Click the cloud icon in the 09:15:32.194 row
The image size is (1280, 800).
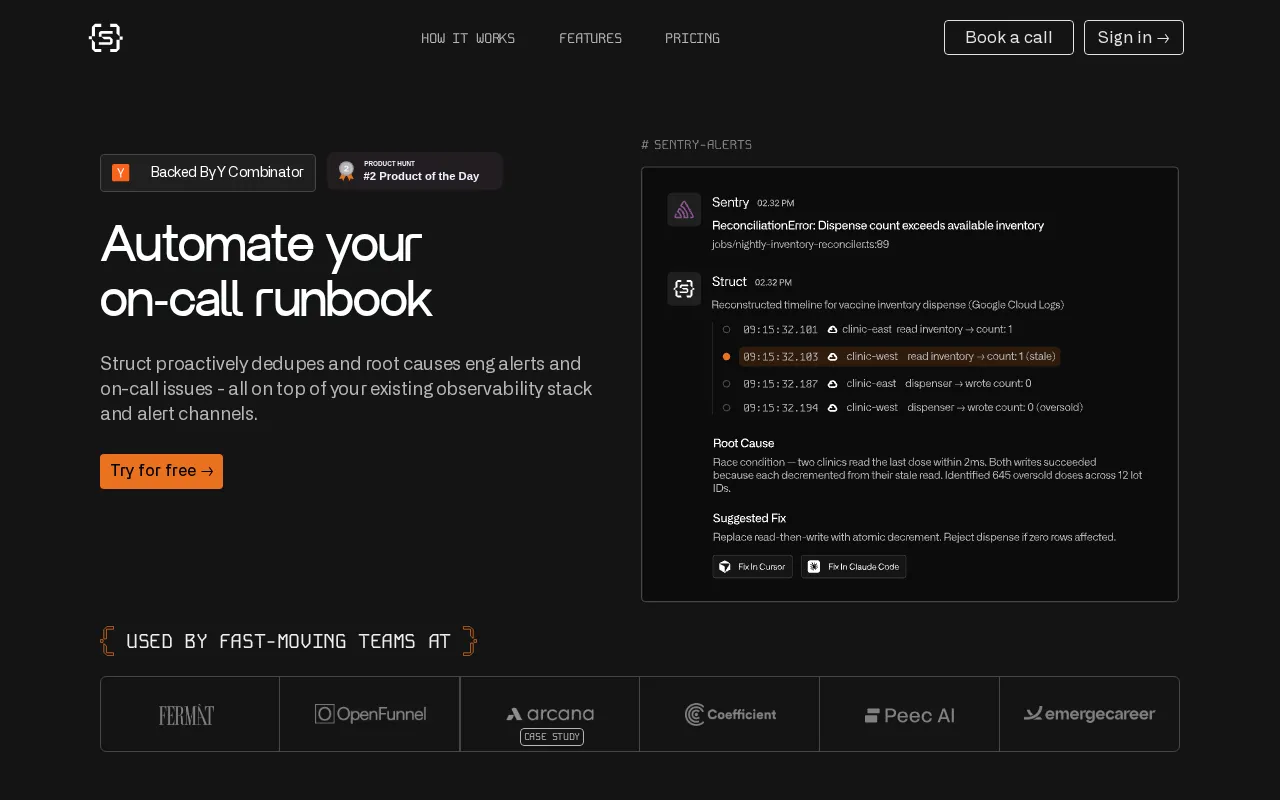click(832, 407)
